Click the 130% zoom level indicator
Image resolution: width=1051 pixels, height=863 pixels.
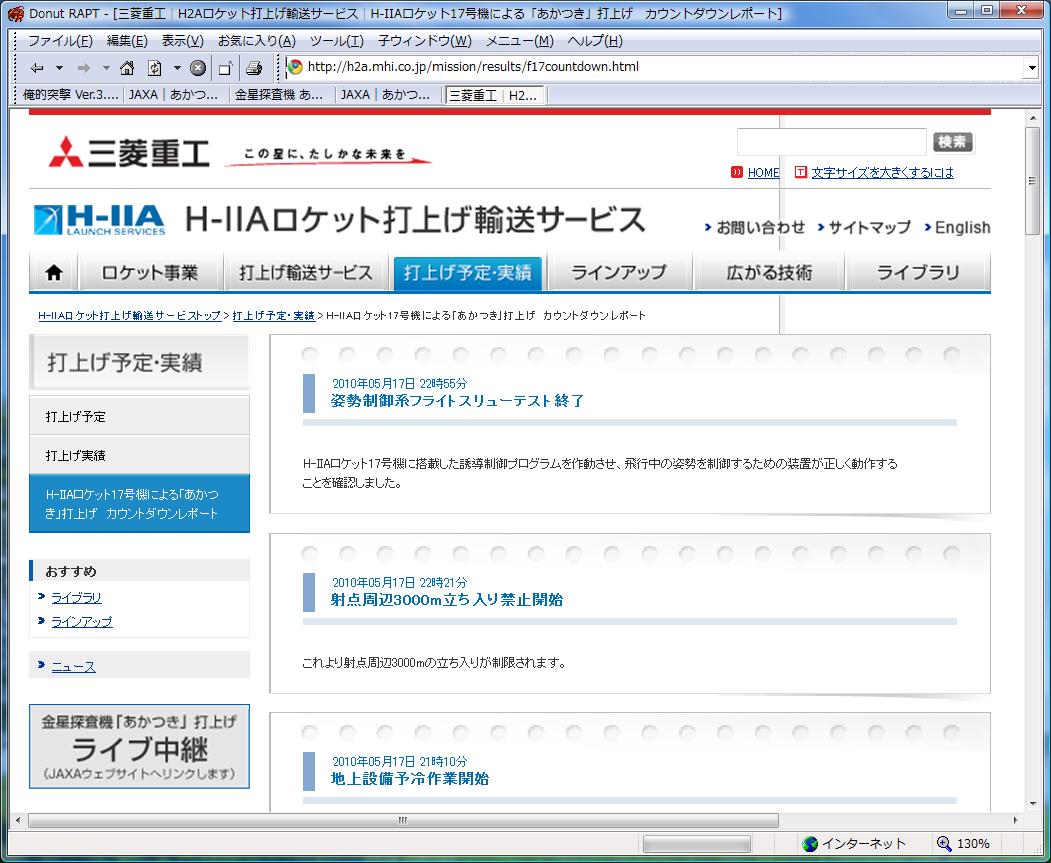point(973,844)
